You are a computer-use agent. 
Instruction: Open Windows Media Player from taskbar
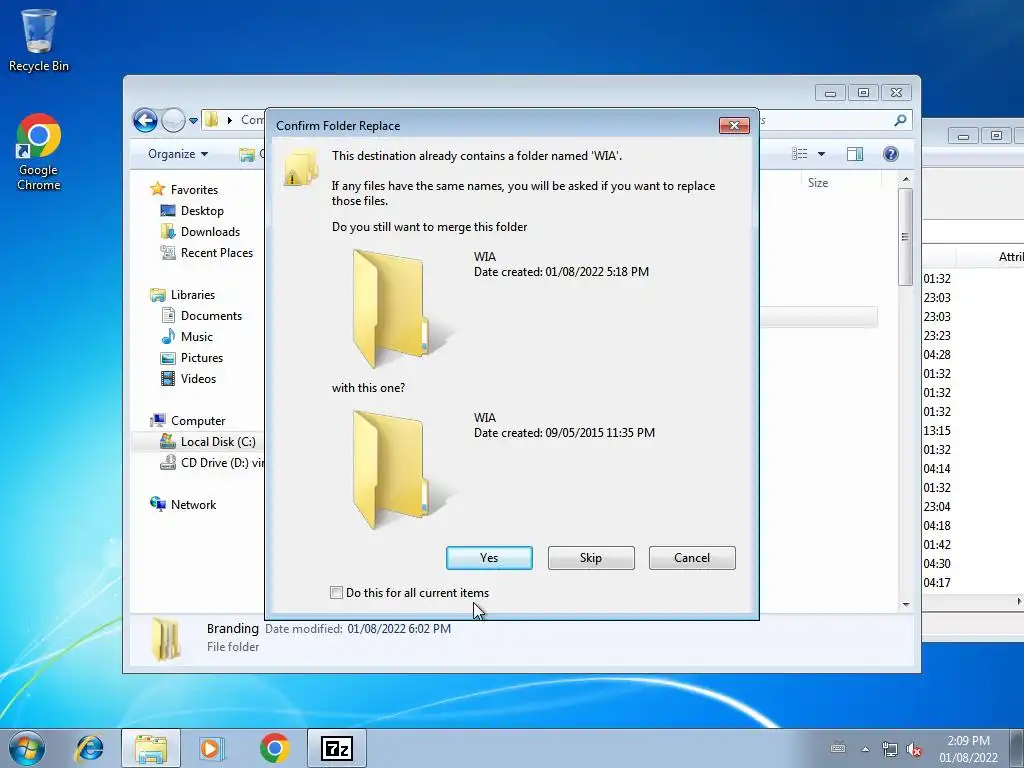click(211, 748)
